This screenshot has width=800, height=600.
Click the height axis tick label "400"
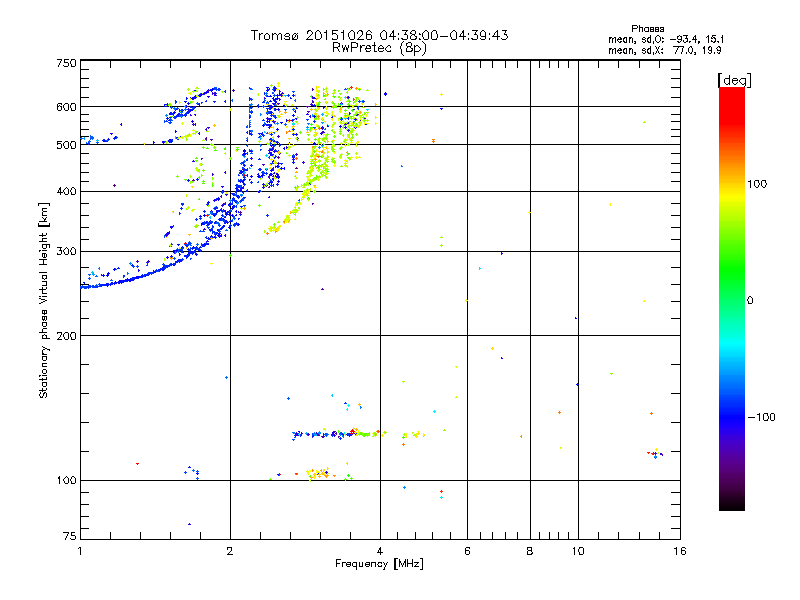click(66, 192)
